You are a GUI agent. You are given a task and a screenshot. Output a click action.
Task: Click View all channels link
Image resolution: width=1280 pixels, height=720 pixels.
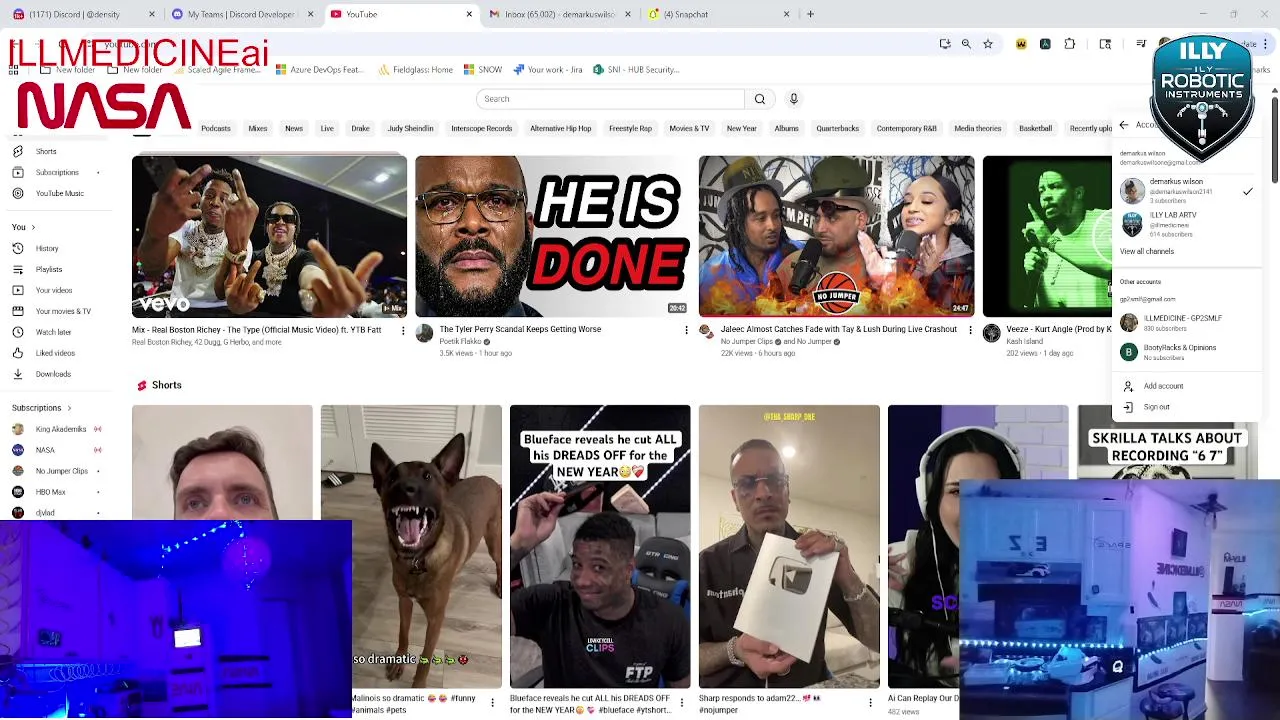pyautogui.click(x=1147, y=251)
